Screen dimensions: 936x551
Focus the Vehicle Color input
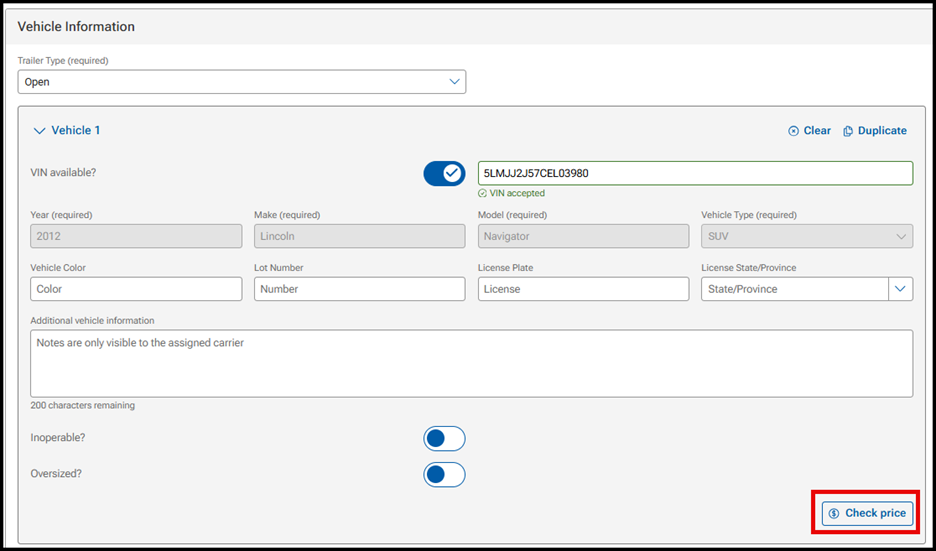click(136, 289)
